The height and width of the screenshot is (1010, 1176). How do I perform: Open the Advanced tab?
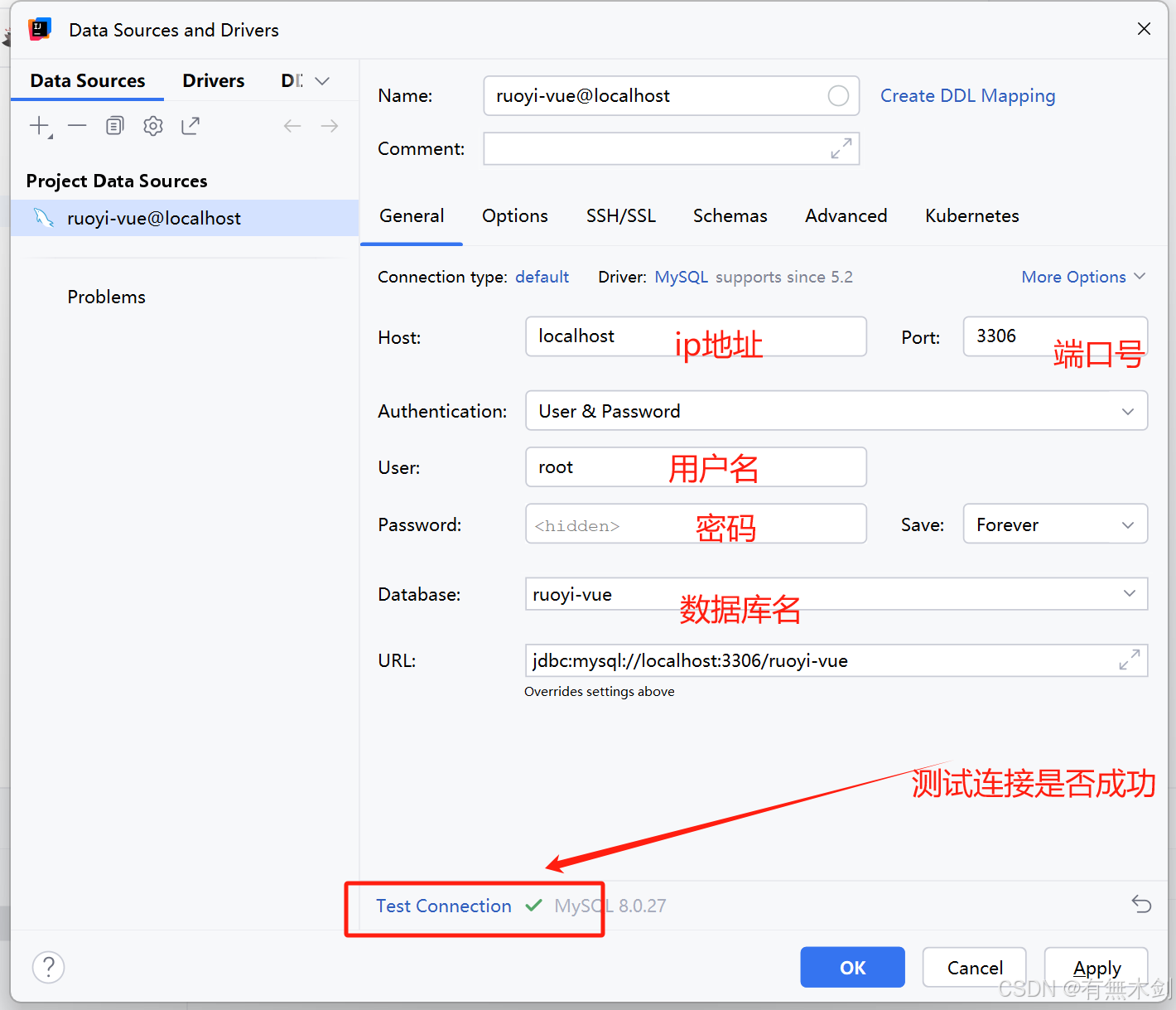(x=846, y=216)
